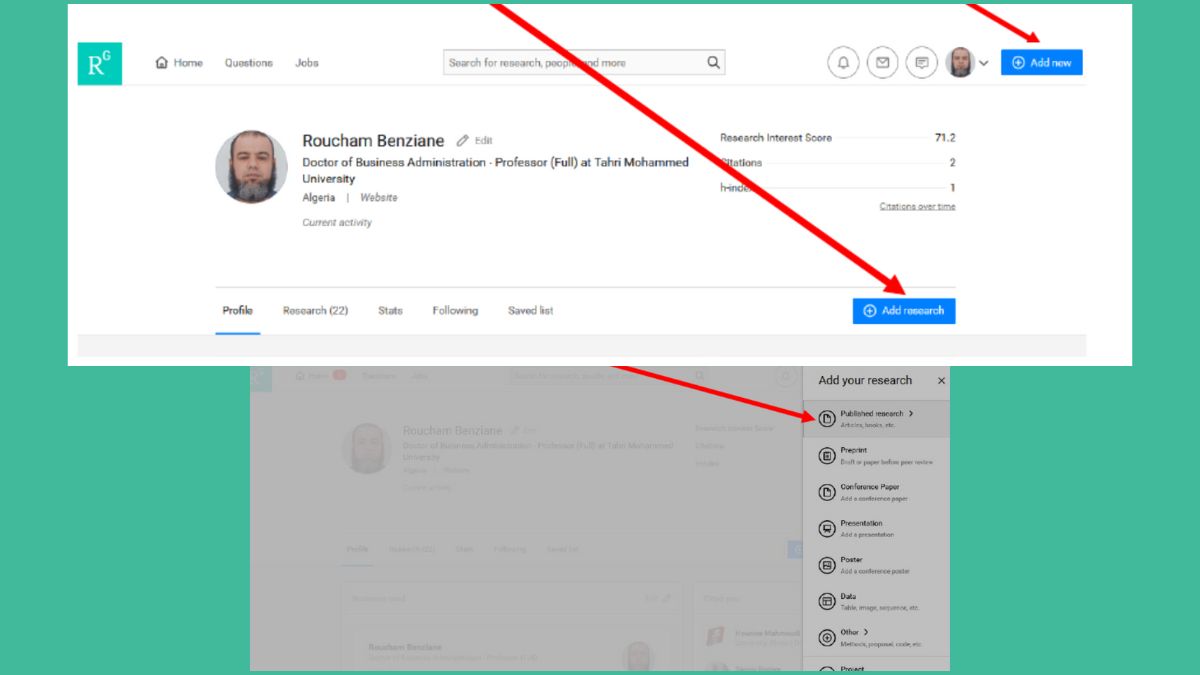Click the search magnifier icon
The height and width of the screenshot is (675, 1200).
[x=713, y=62]
